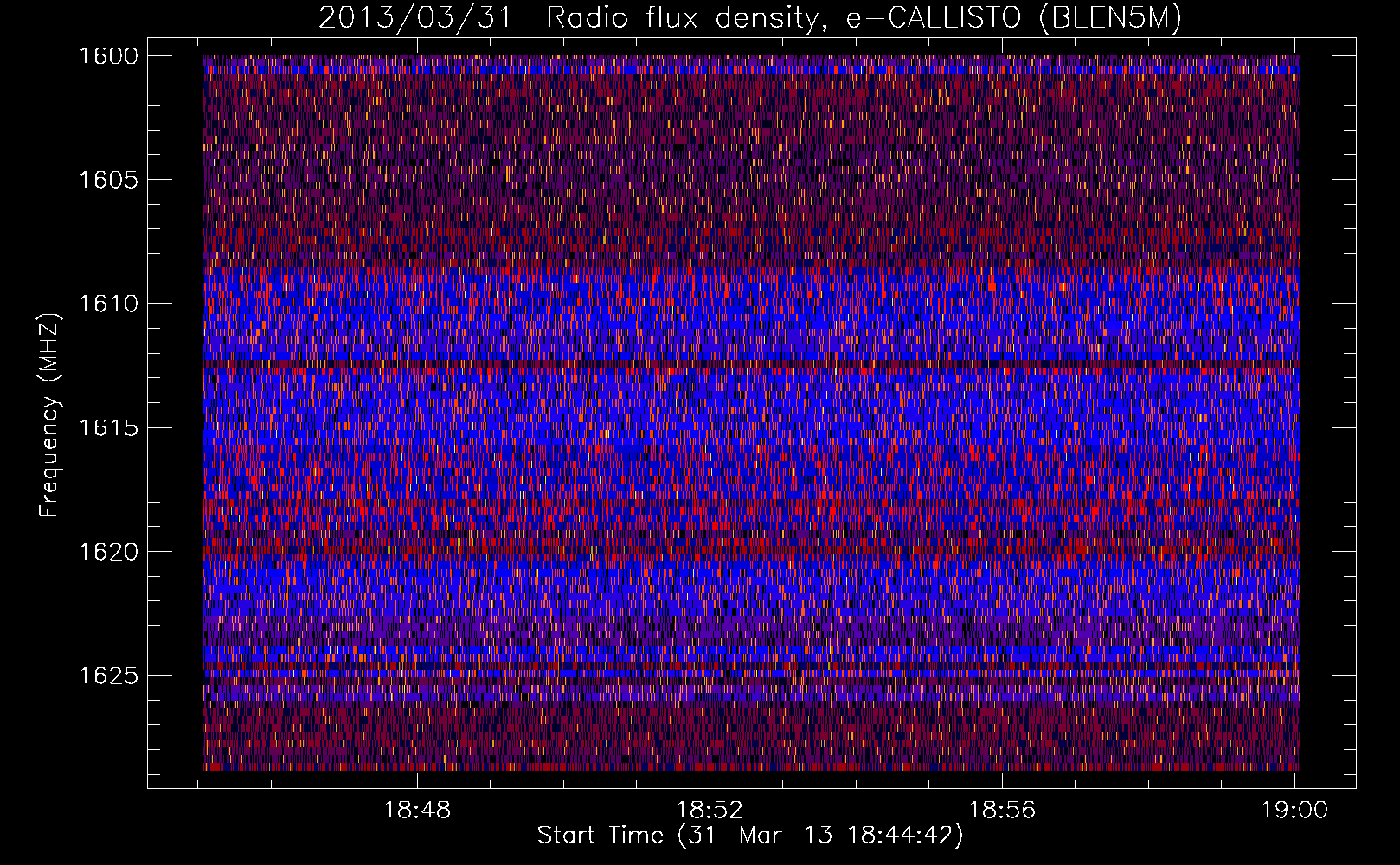
Task: Click the 18:48 time axis label
Action: click(x=418, y=811)
